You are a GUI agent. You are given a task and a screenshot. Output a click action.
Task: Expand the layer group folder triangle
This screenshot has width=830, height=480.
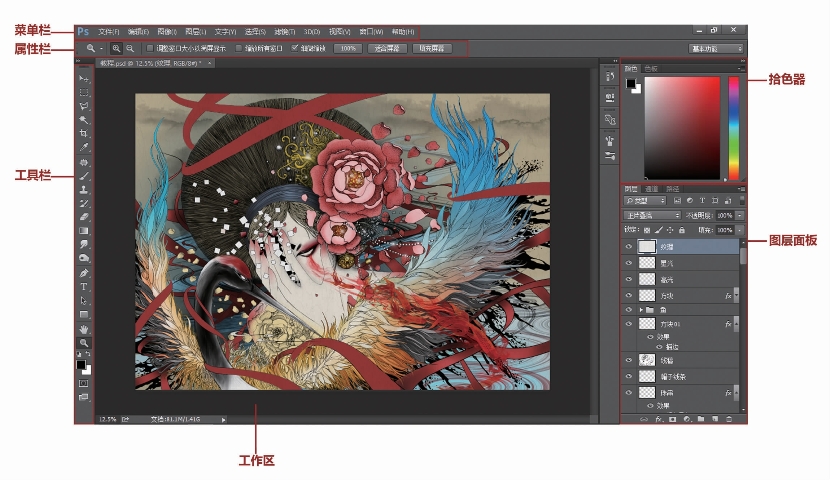641,310
